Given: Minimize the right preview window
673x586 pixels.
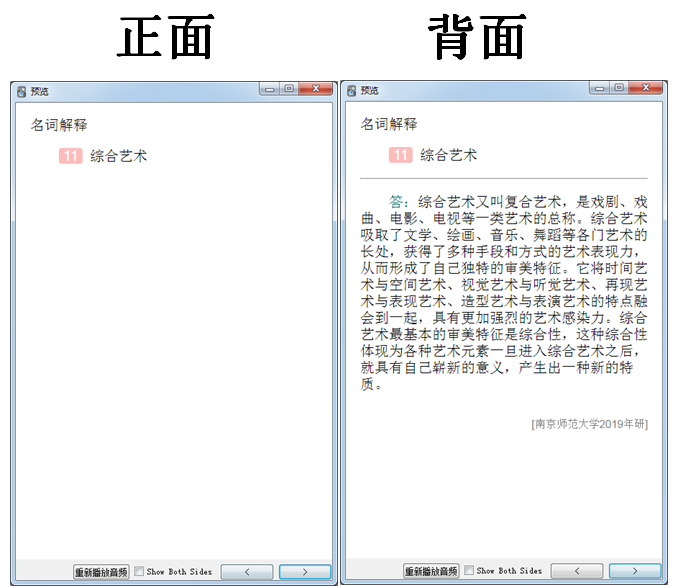Looking at the screenshot, I should click(x=600, y=88).
